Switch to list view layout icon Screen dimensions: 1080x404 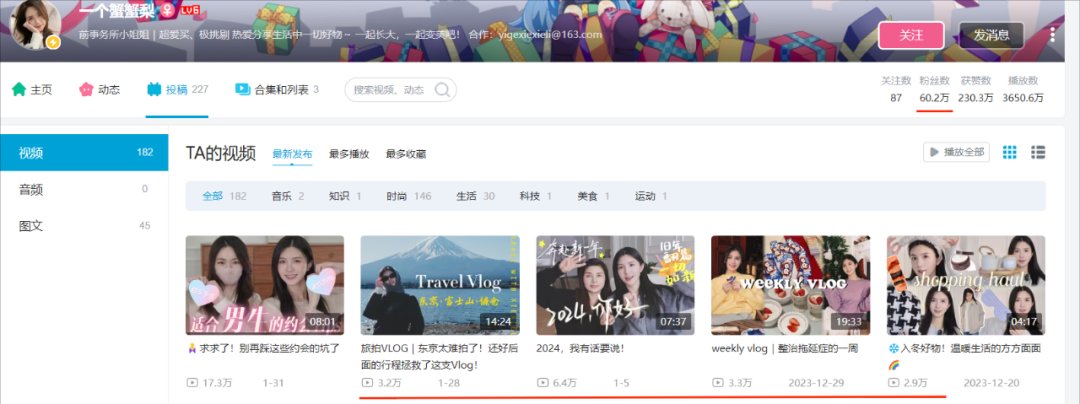point(1038,152)
